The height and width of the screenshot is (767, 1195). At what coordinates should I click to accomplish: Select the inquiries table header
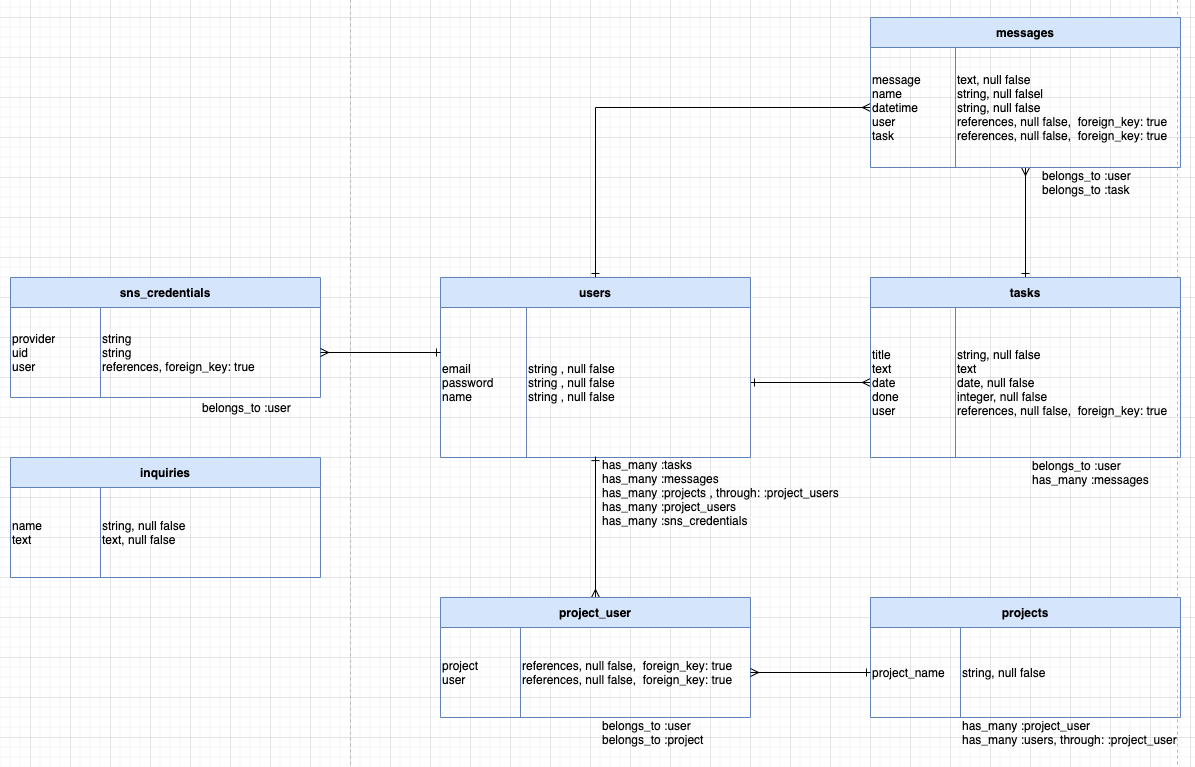165,472
